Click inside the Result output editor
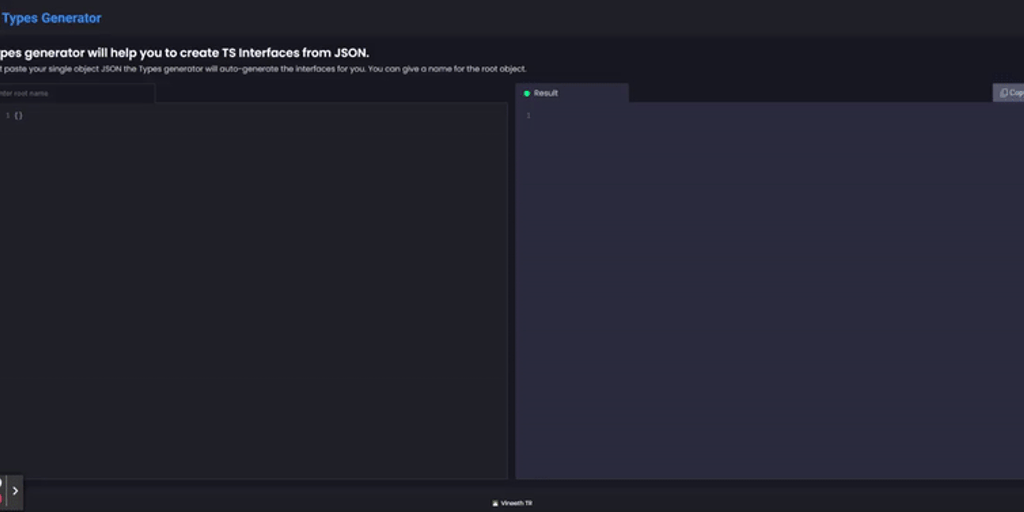Viewport: 1024px width, 512px height. (x=769, y=291)
